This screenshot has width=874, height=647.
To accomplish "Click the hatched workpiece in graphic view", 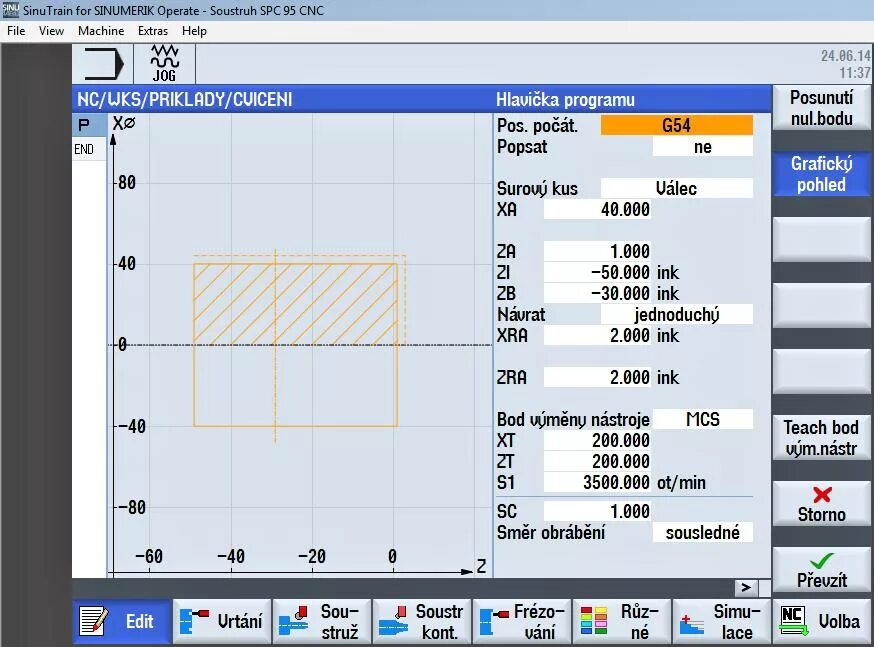I will (x=295, y=304).
